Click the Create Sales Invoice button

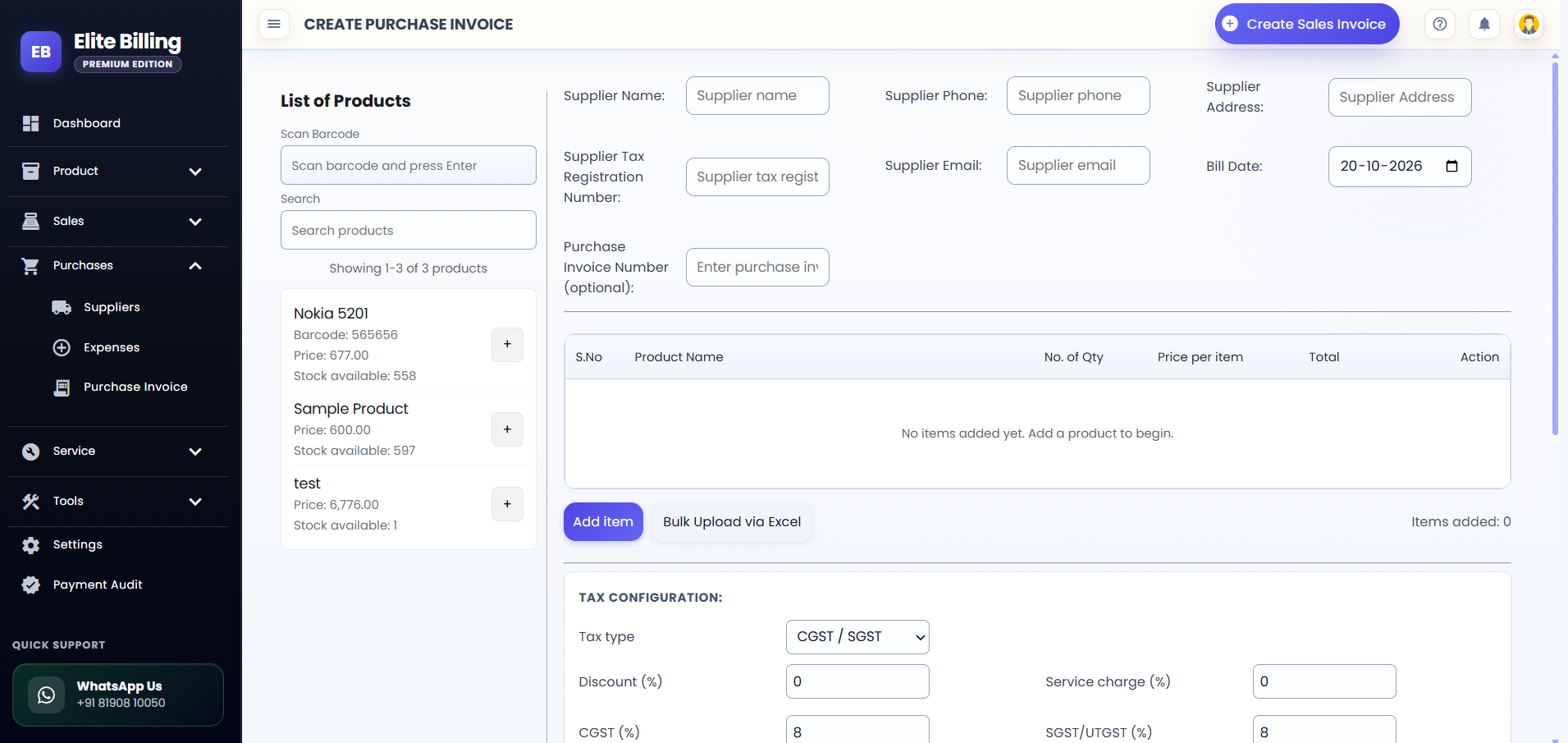[x=1307, y=24]
